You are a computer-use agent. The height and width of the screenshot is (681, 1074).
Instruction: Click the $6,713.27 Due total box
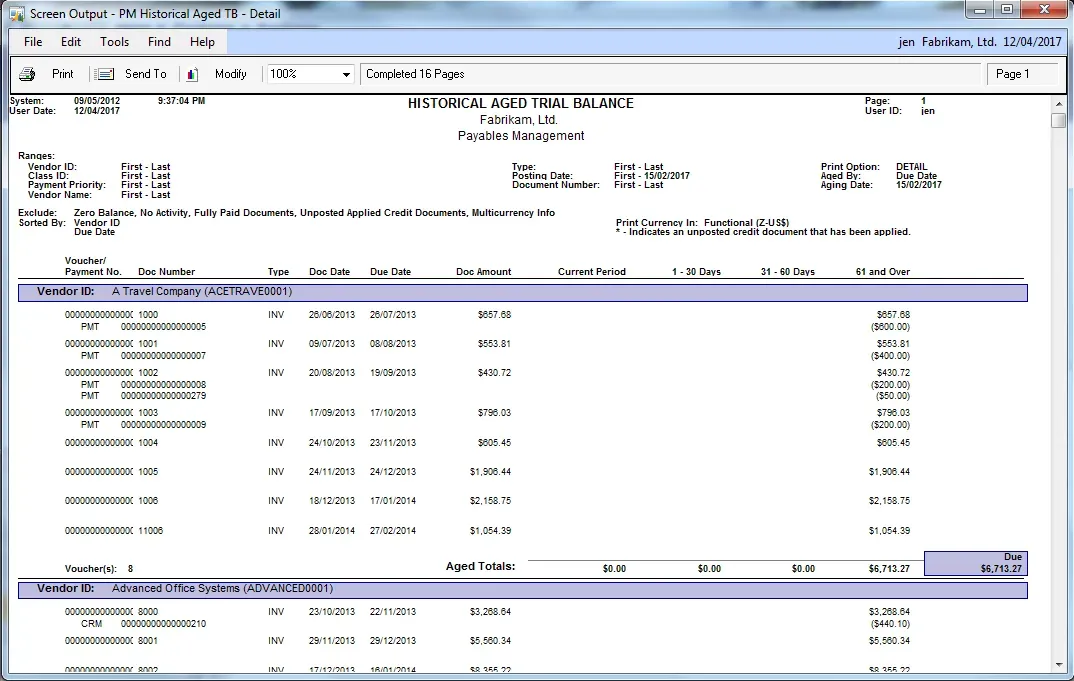975,563
